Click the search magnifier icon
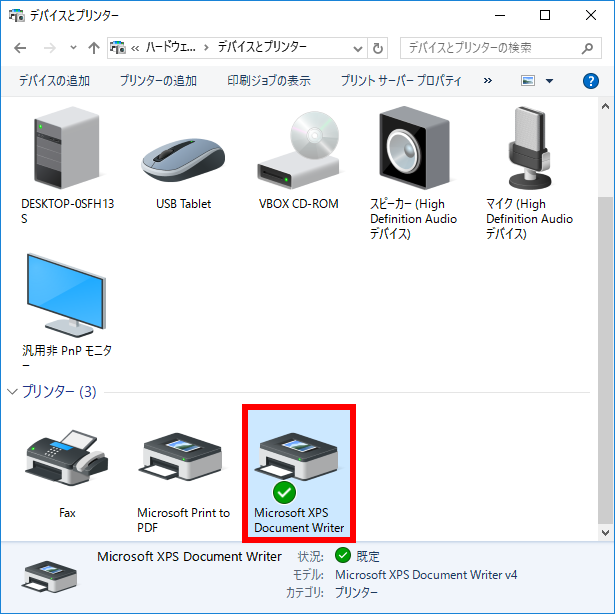Viewport: 615px width, 614px height. (x=587, y=48)
